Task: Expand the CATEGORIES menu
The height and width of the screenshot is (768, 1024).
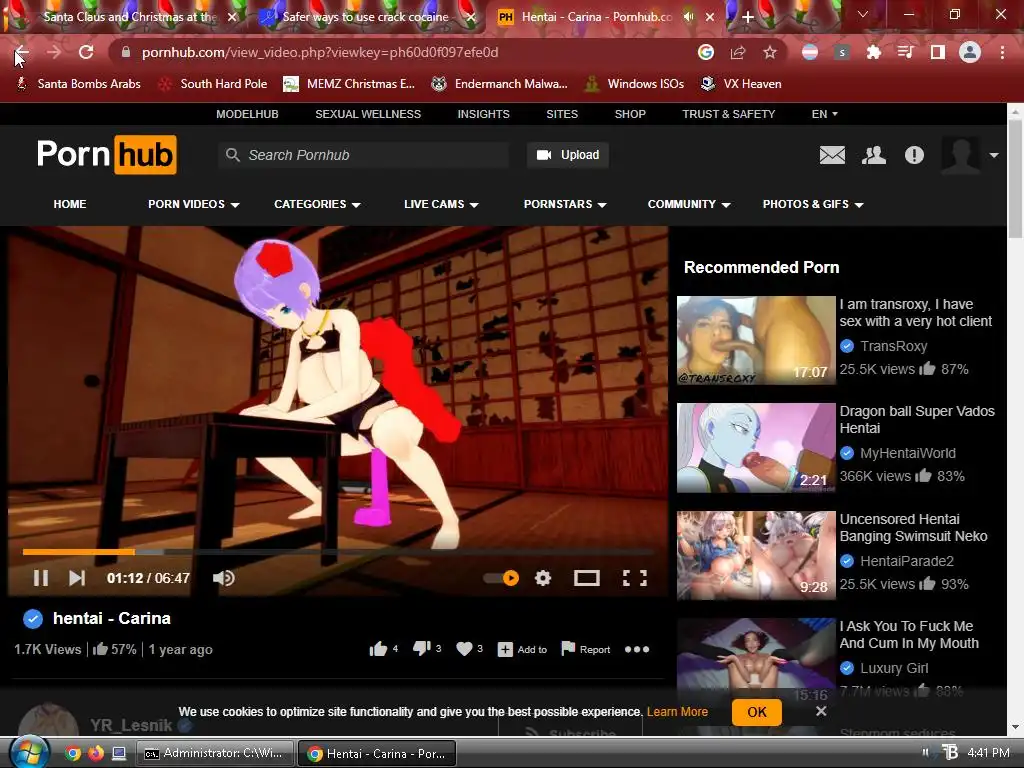Action: coord(317,204)
